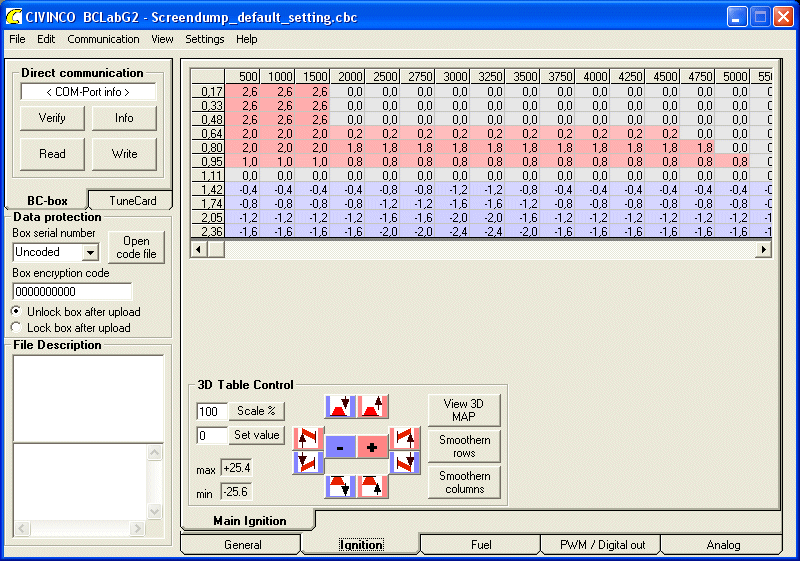Click the Smoothern rows button
800x561 pixels.
[464, 446]
